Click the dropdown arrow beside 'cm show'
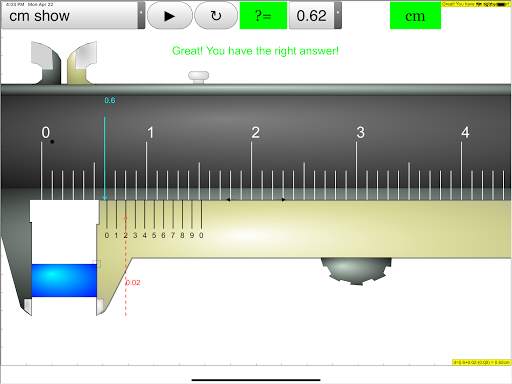The width and height of the screenshot is (512, 384). click(142, 15)
